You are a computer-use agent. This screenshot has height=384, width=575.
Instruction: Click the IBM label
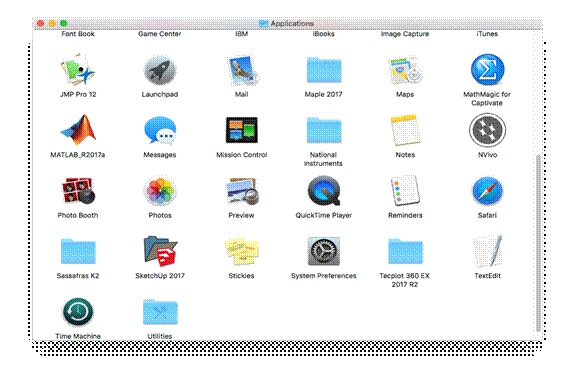coord(242,34)
